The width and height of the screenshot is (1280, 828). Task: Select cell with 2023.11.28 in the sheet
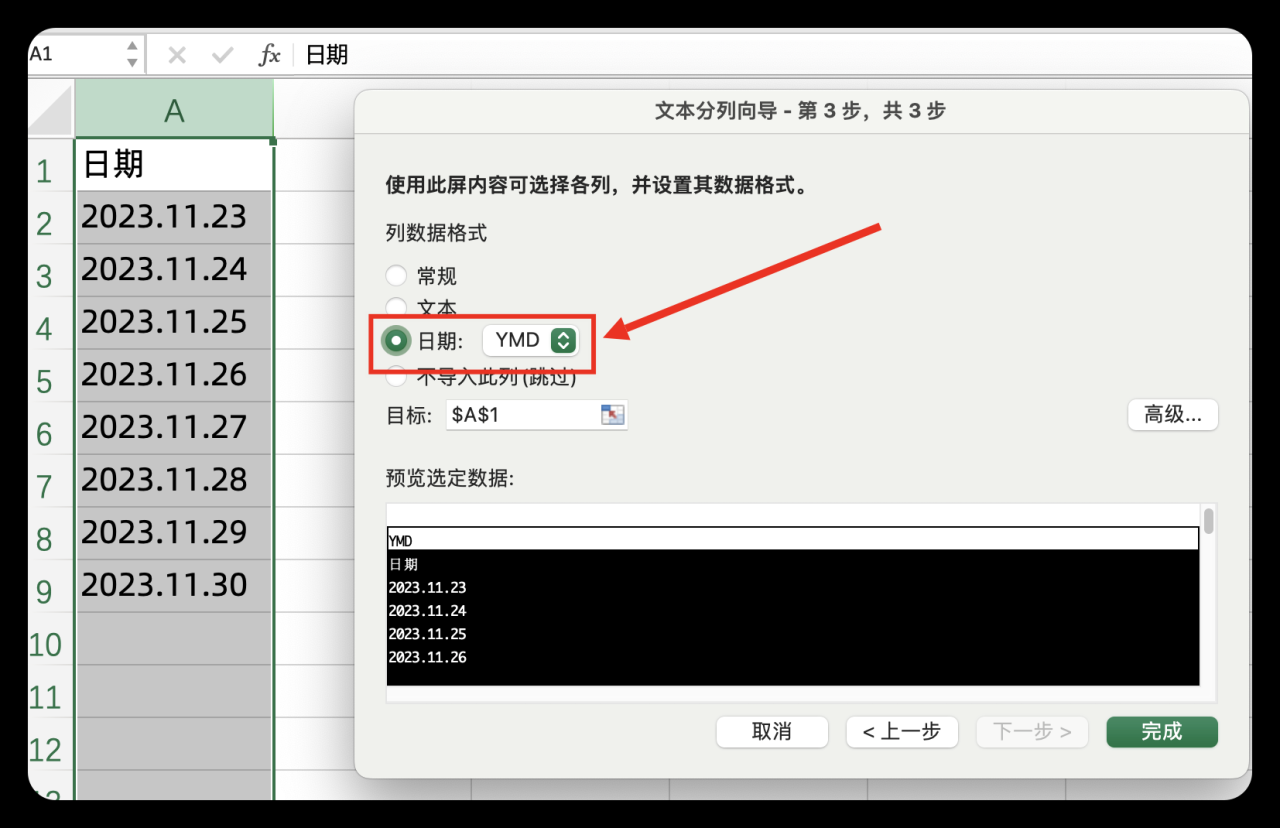(x=174, y=480)
